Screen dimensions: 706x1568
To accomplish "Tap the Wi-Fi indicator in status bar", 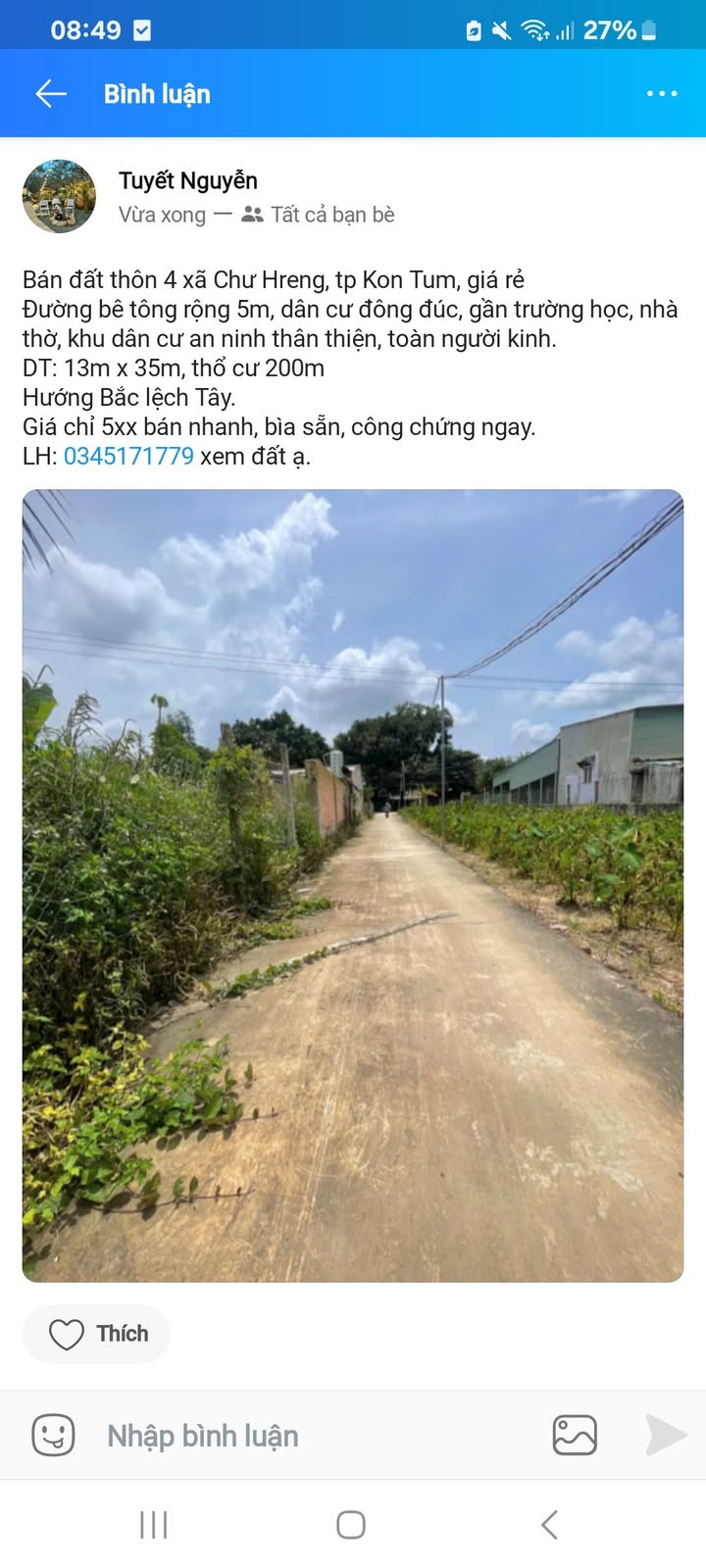I will pos(534,30).
